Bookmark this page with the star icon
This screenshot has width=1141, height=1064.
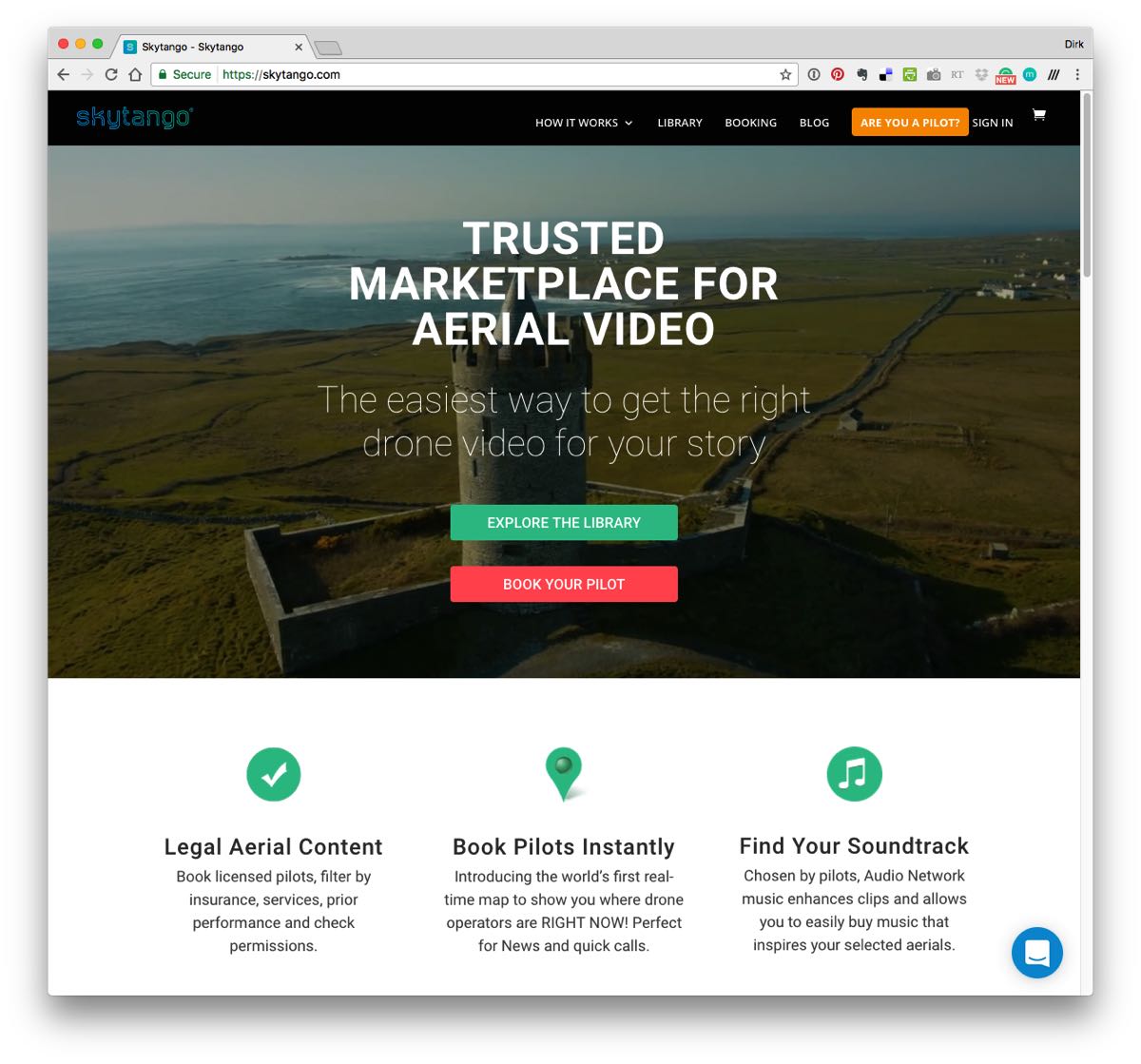click(x=785, y=74)
